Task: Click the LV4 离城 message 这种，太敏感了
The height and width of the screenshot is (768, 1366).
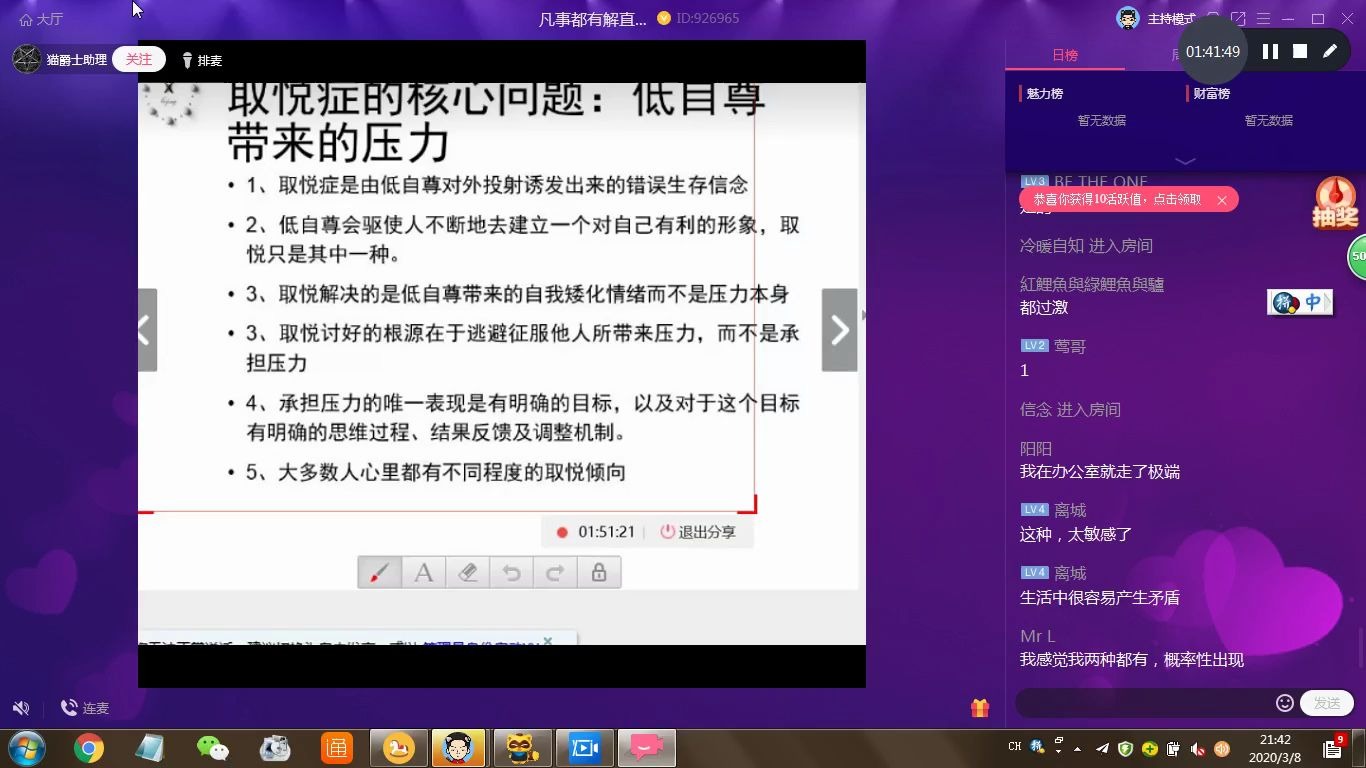Action: point(1076,534)
